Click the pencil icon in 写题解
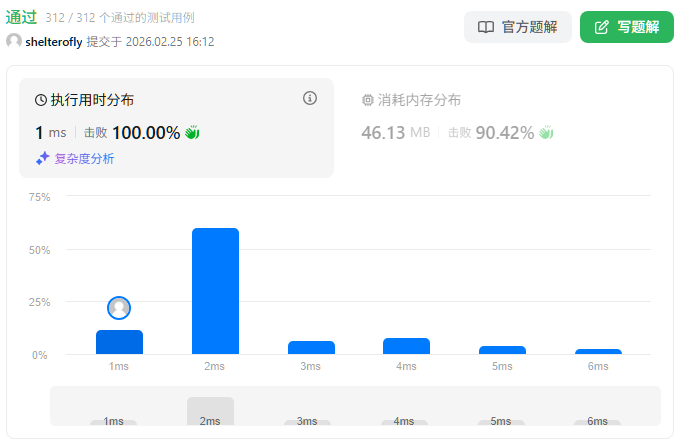The width and height of the screenshot is (679, 443). point(601,27)
